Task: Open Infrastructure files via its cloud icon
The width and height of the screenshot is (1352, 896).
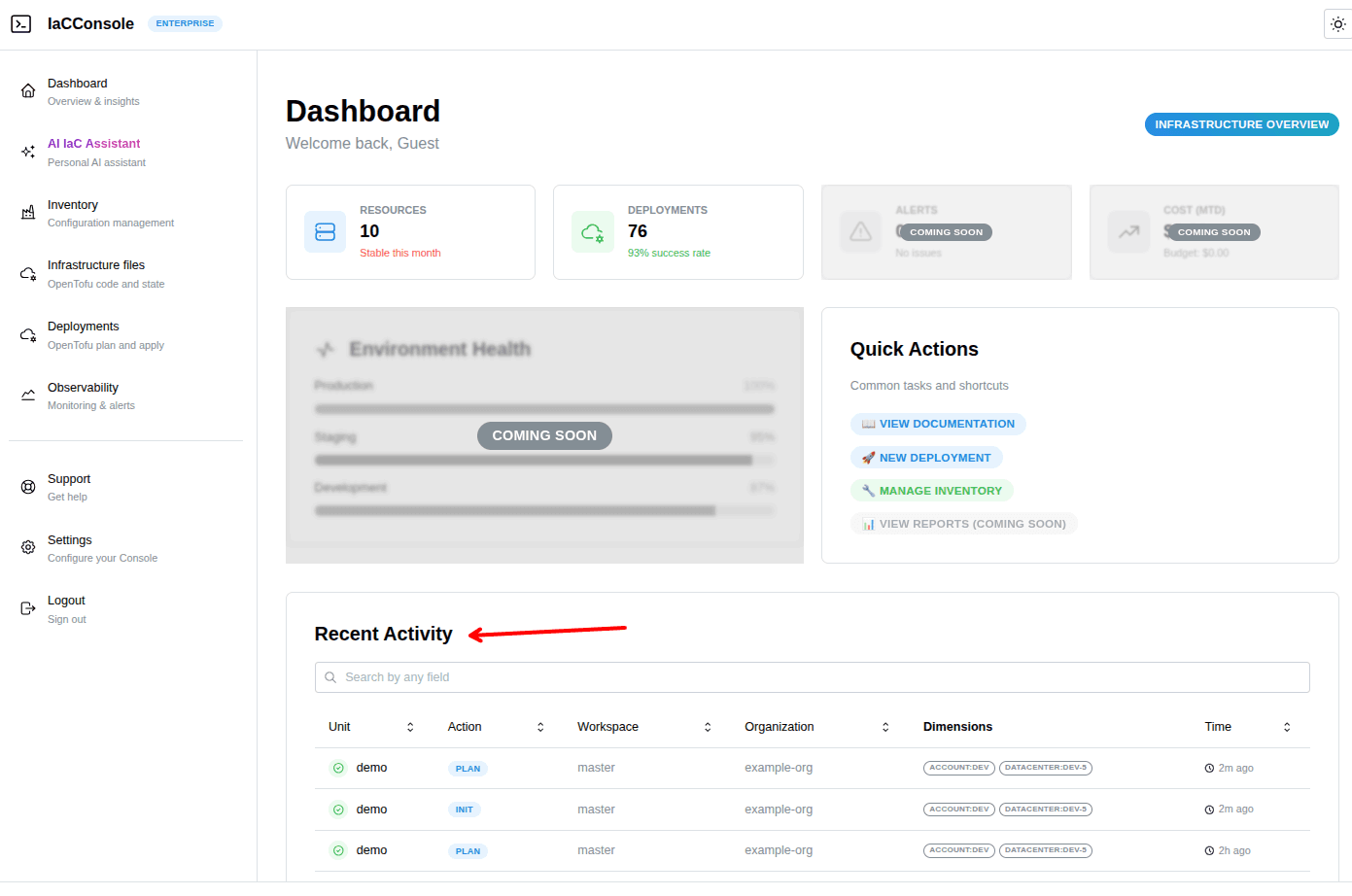Action: pos(28,272)
